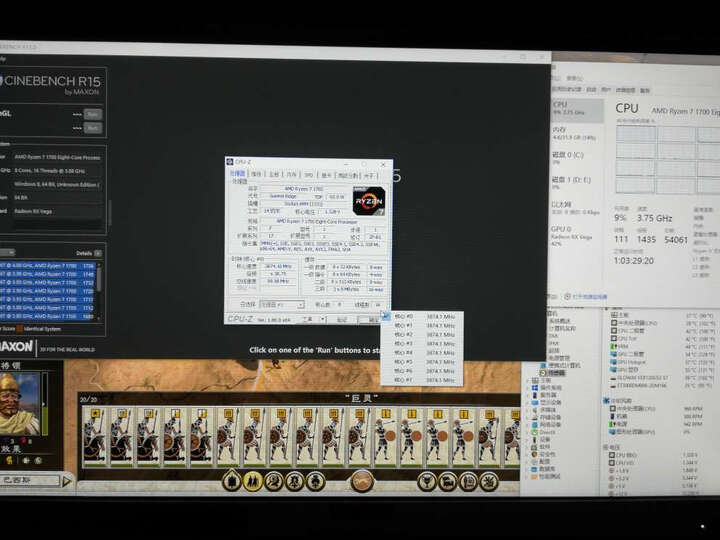The width and height of the screenshot is (720, 540).
Task: Open the 关于 tab in CPU-Z
Action: tap(369, 175)
